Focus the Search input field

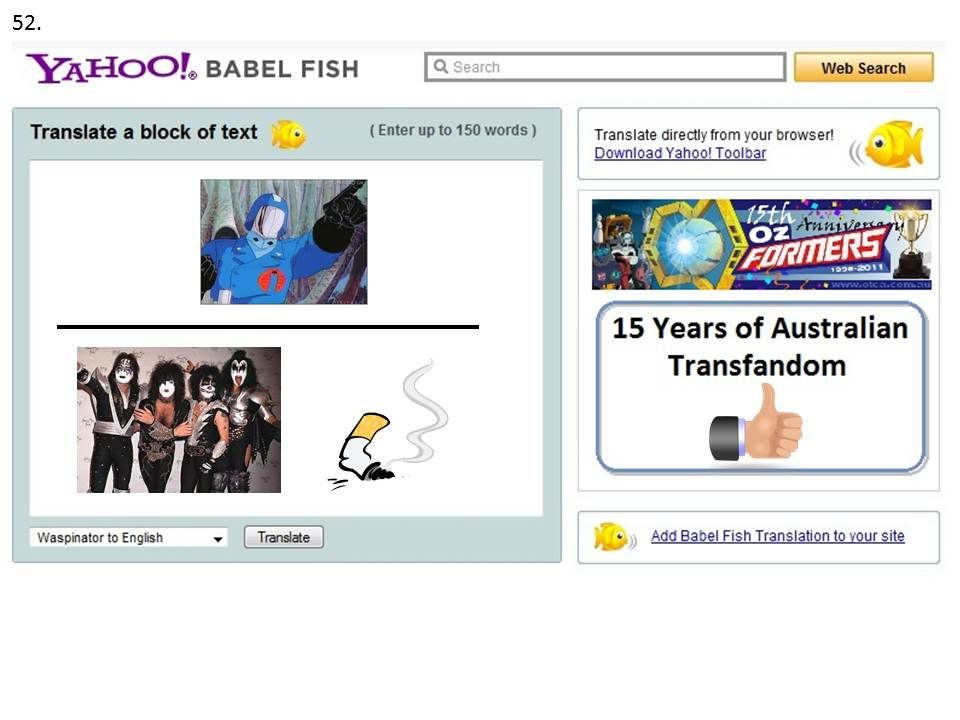point(605,67)
